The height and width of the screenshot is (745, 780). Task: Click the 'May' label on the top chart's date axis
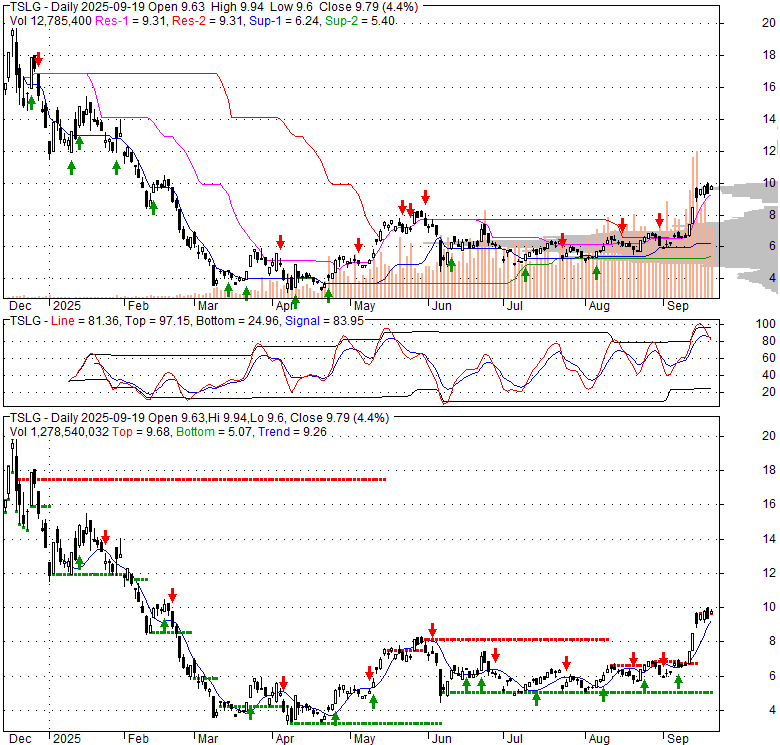(365, 306)
